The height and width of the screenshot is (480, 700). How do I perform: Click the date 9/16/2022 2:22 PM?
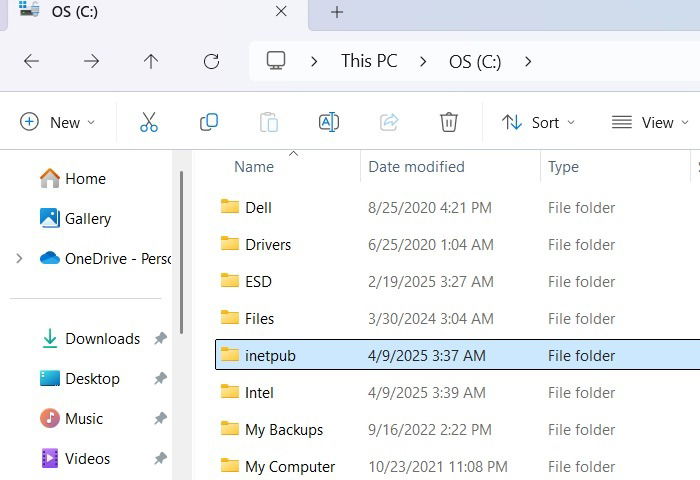tap(430, 430)
